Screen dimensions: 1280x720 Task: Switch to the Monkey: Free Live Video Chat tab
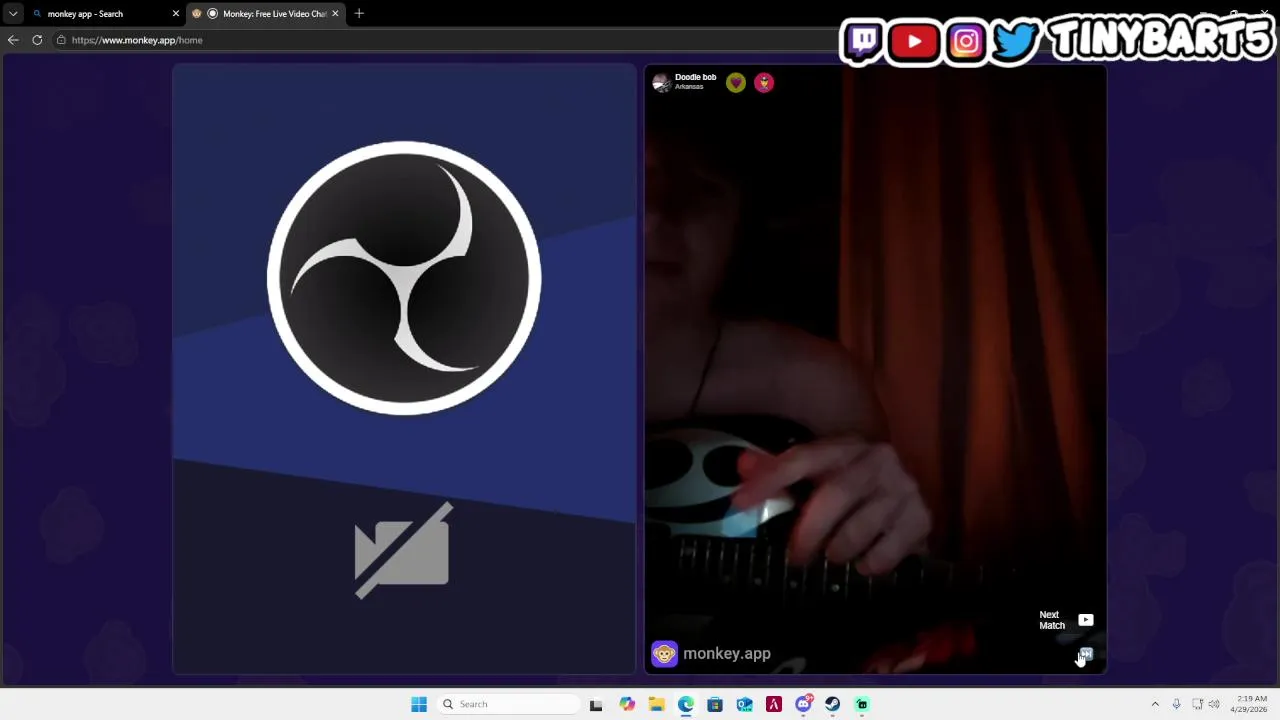(265, 14)
